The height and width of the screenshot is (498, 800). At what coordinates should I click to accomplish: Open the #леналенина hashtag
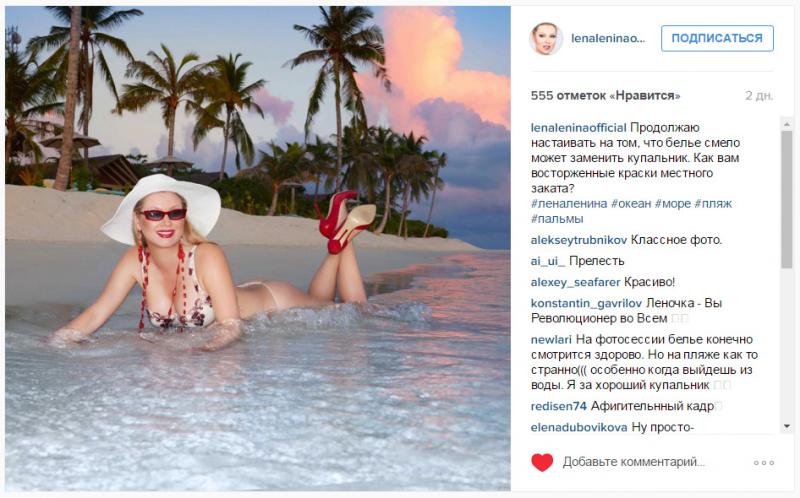pos(569,204)
